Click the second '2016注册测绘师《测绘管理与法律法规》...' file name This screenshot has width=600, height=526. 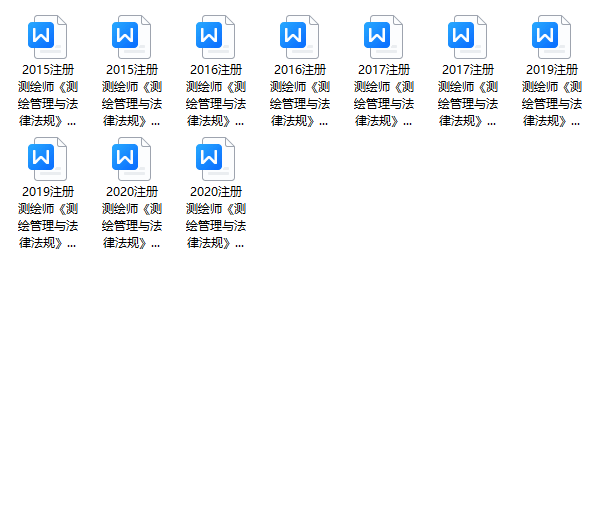tap(300, 95)
